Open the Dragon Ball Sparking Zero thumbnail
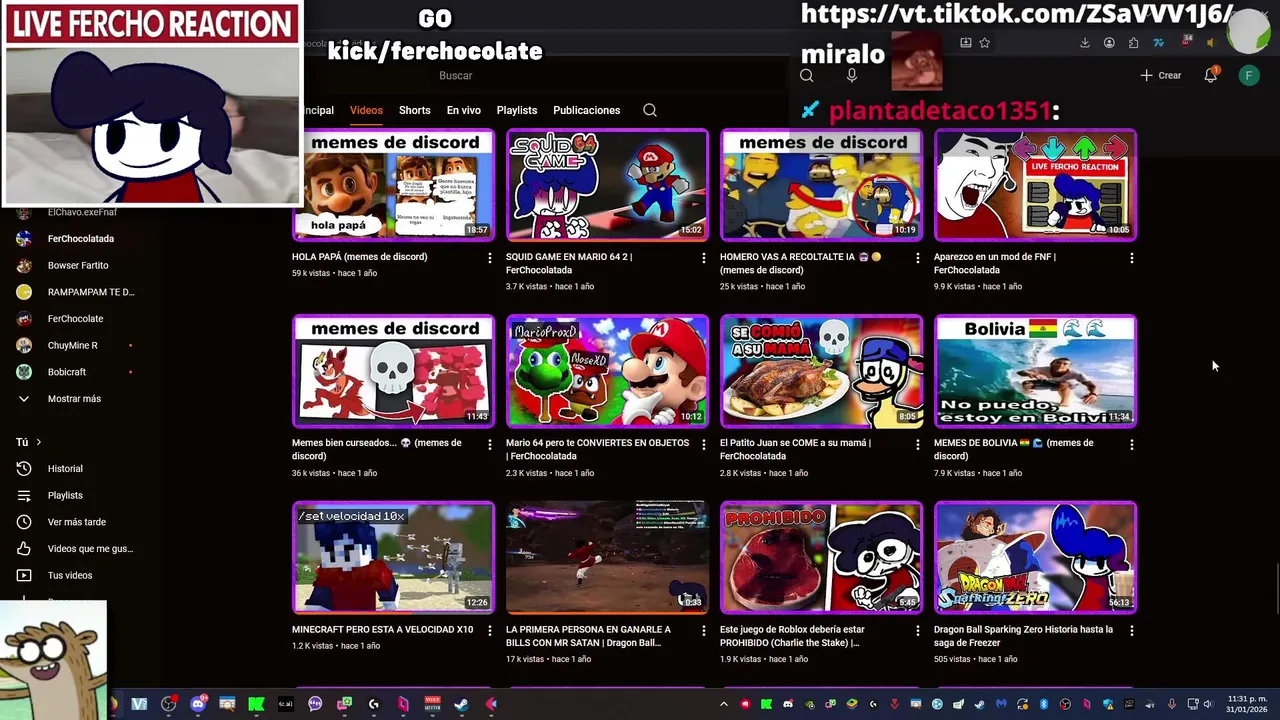1280x720 pixels. point(1035,557)
